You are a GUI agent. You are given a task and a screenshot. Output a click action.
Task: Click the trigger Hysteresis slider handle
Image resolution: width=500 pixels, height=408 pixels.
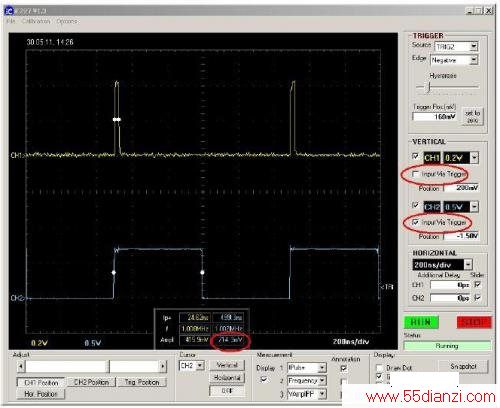pyautogui.click(x=429, y=87)
